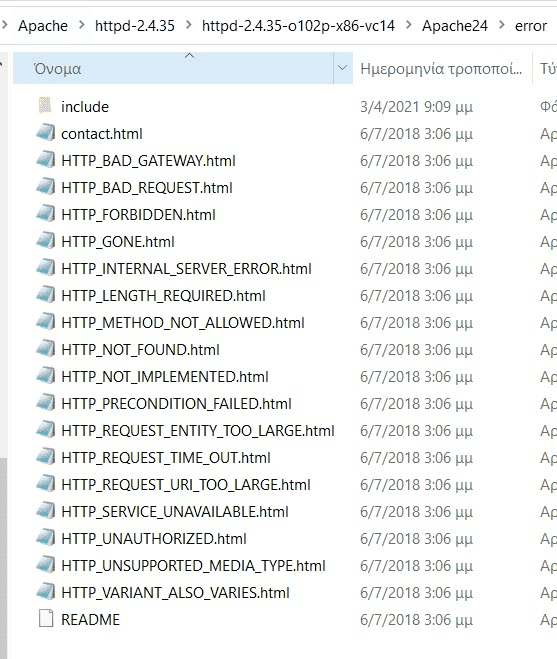This screenshot has height=659, width=557.
Task: Jump to httpd-2.4.35-o102p-x86-vc14 breadcrumb
Action: [x=298, y=26]
